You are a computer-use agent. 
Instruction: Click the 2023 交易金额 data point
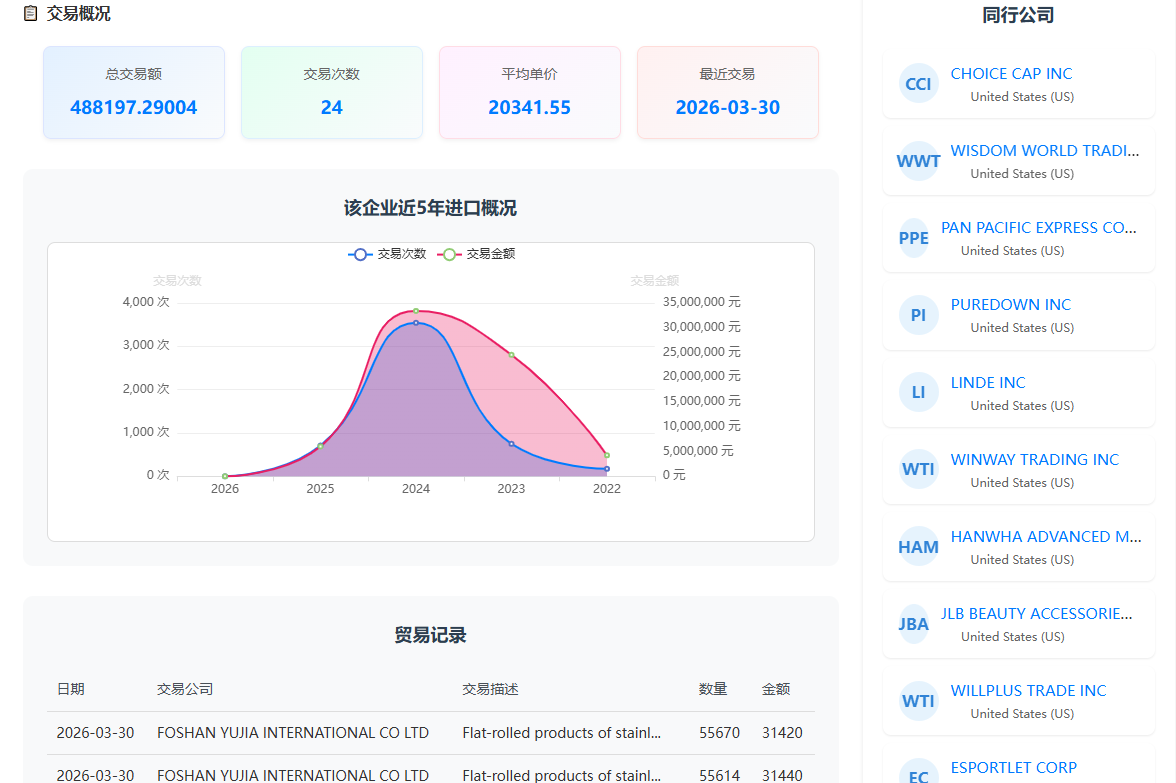point(511,355)
